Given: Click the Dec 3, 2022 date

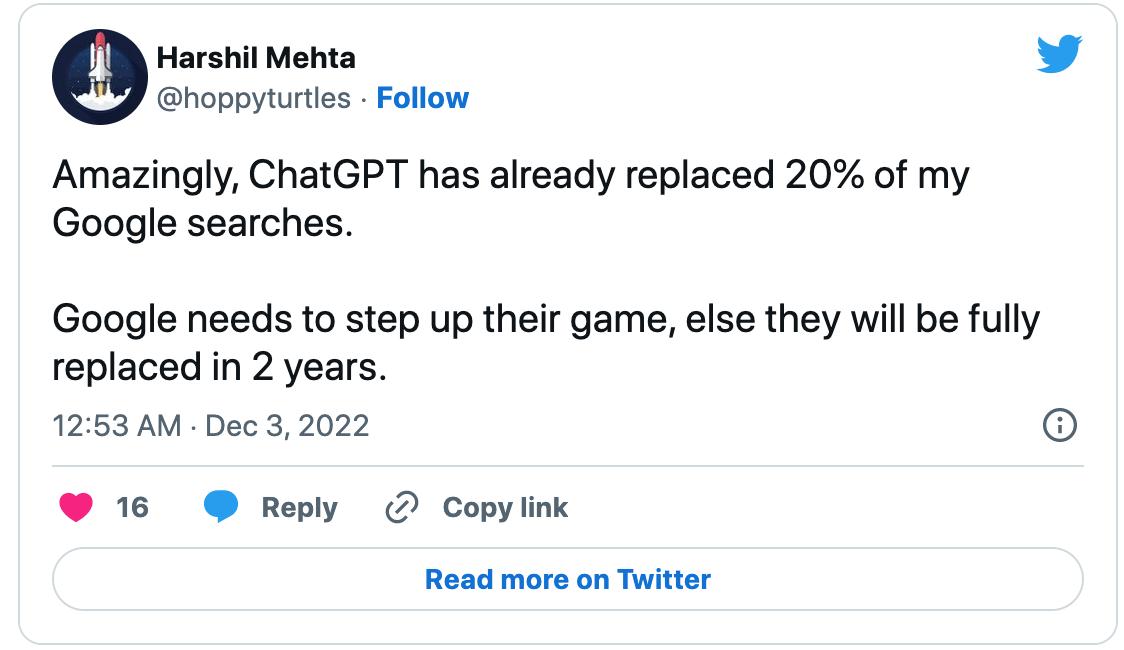Looking at the screenshot, I should [287, 426].
